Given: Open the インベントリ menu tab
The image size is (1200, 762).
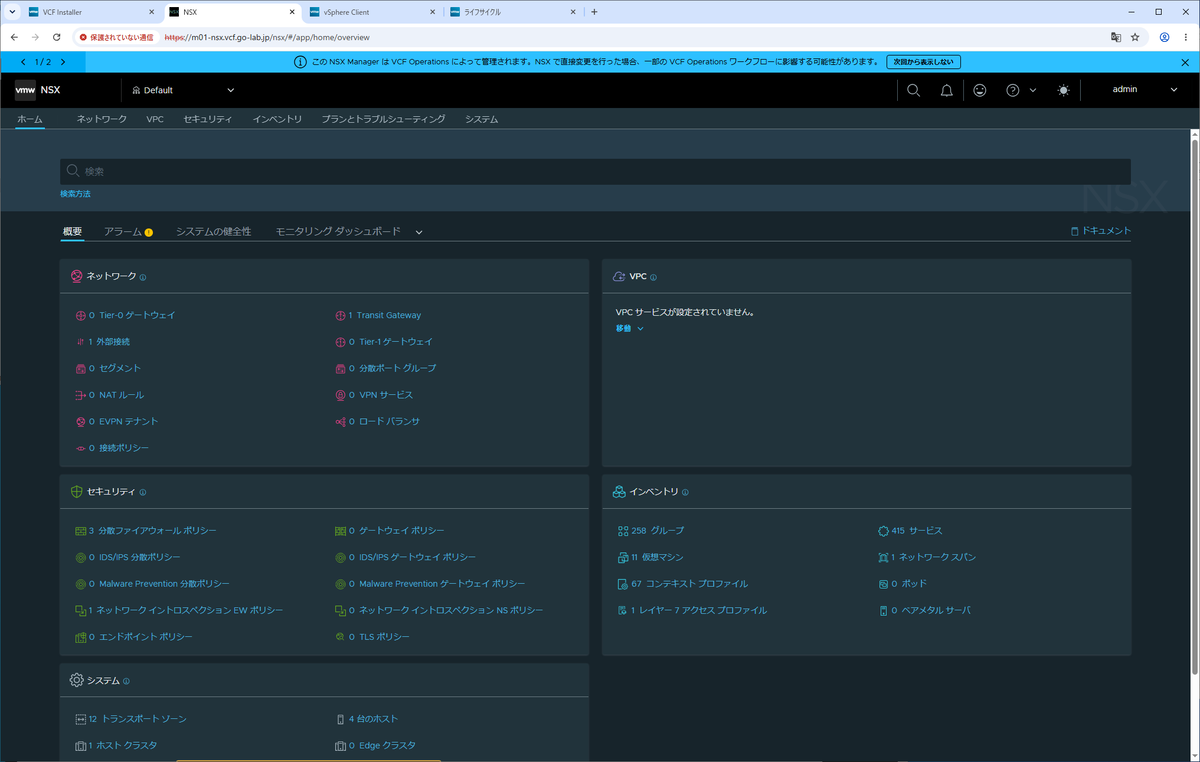Looking at the screenshot, I should 277,119.
